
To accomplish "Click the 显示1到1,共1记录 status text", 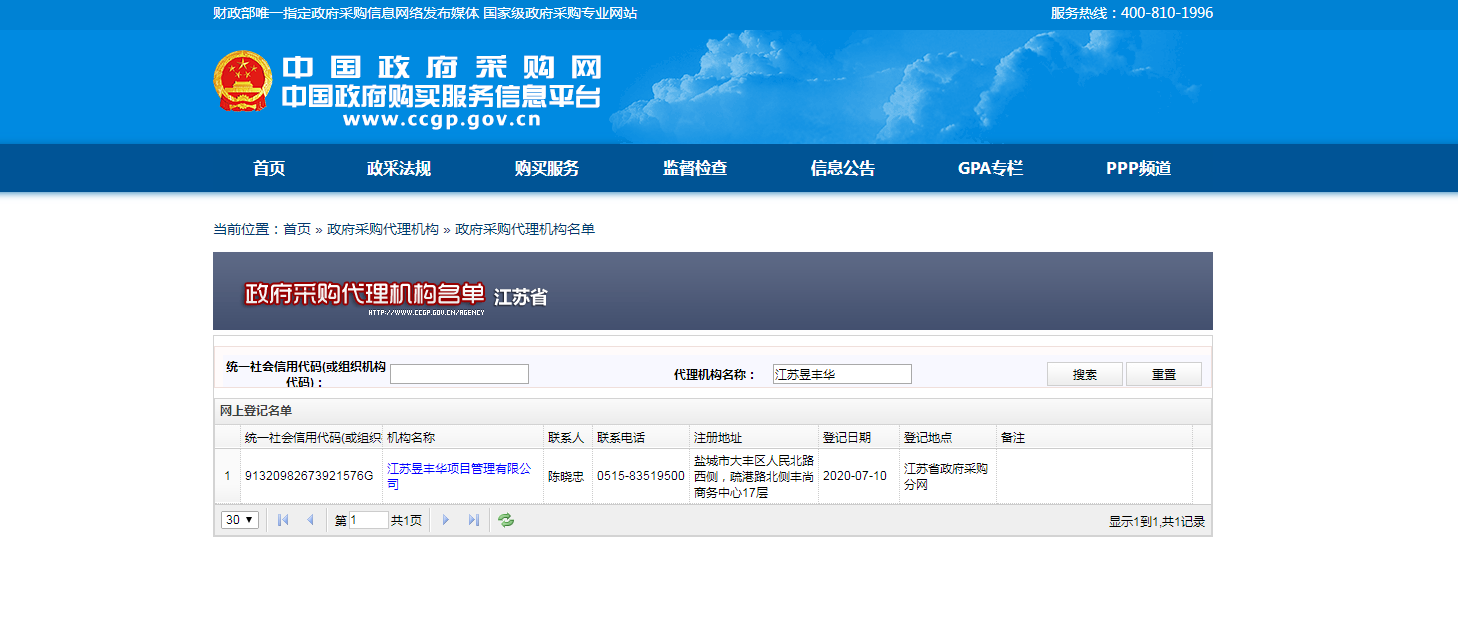I will 1157,521.
